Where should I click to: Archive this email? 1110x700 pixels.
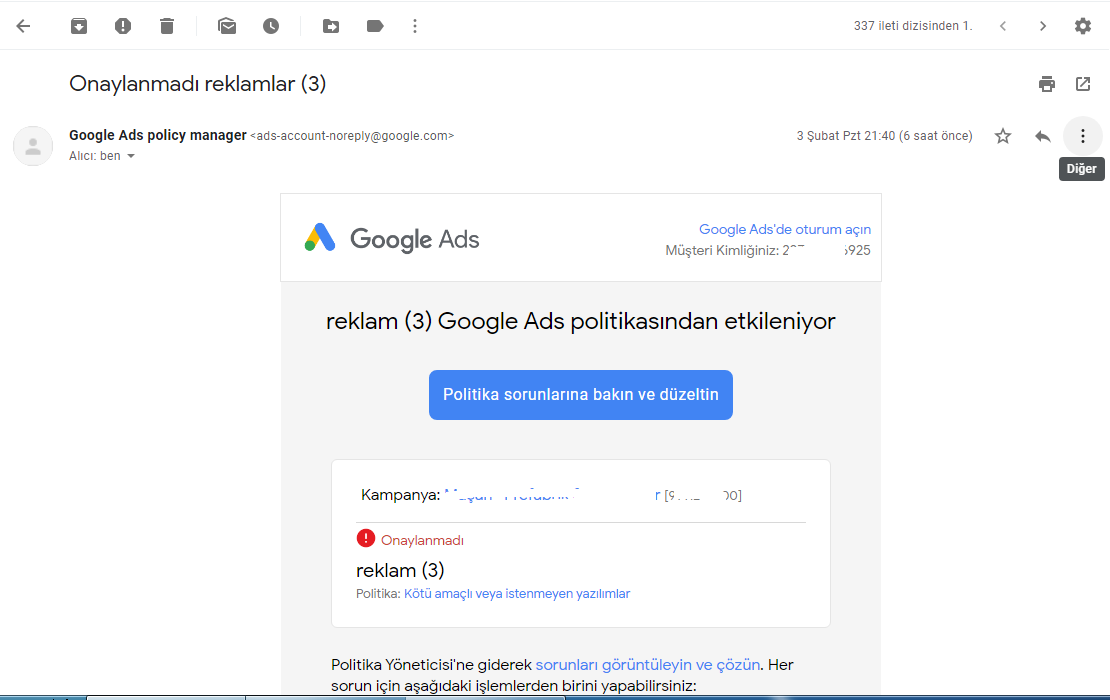(x=79, y=26)
